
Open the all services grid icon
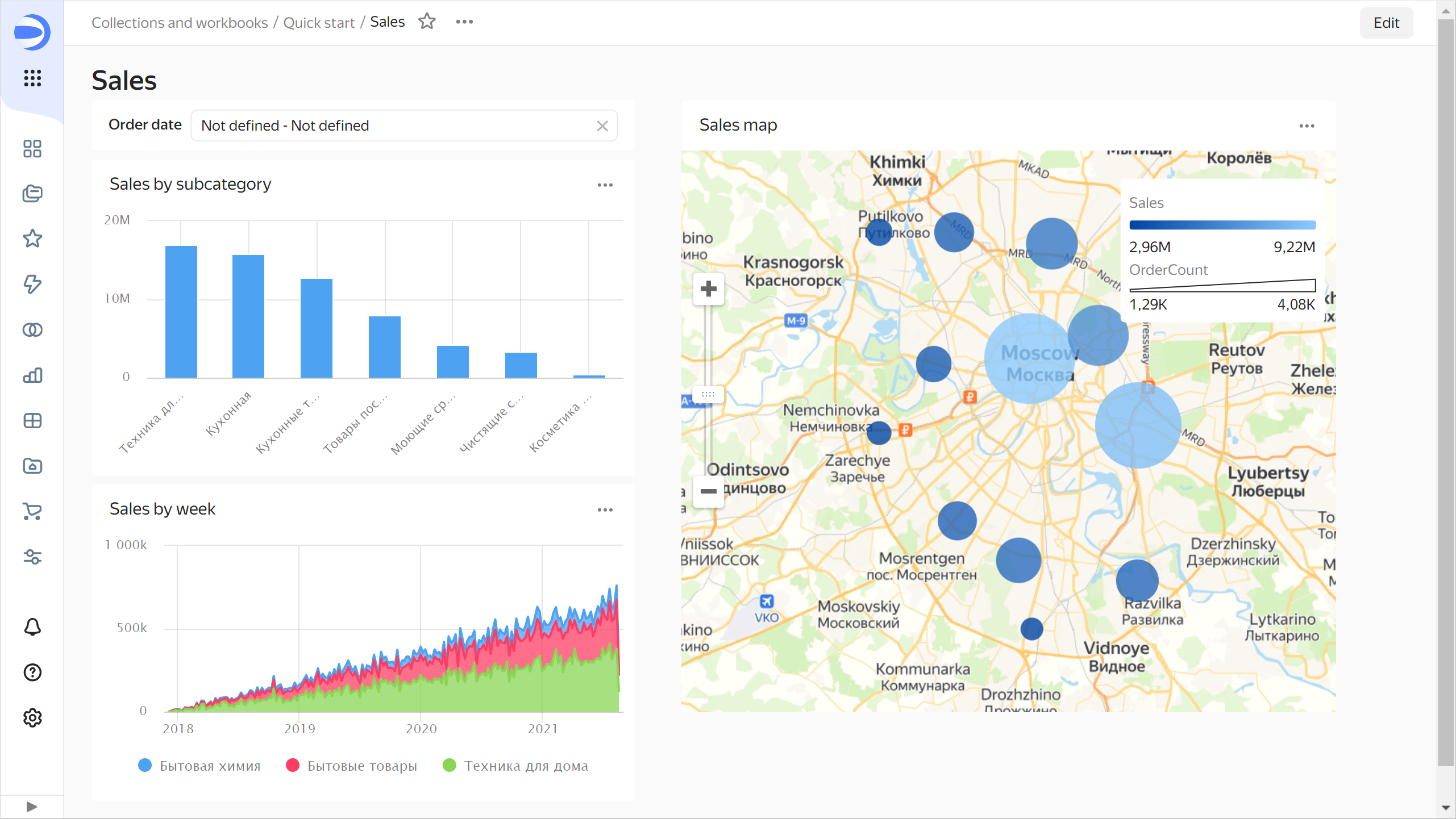click(x=32, y=78)
